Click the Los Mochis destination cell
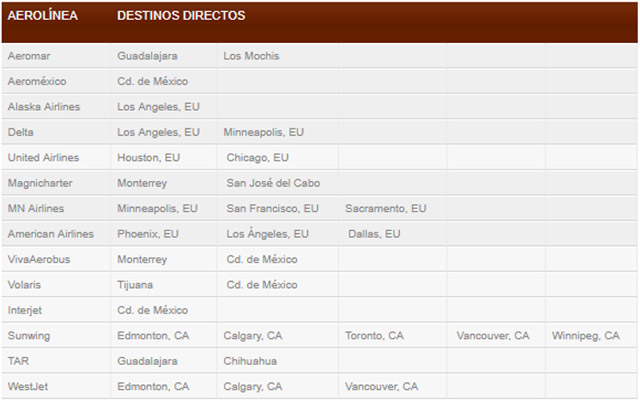 (x=252, y=56)
